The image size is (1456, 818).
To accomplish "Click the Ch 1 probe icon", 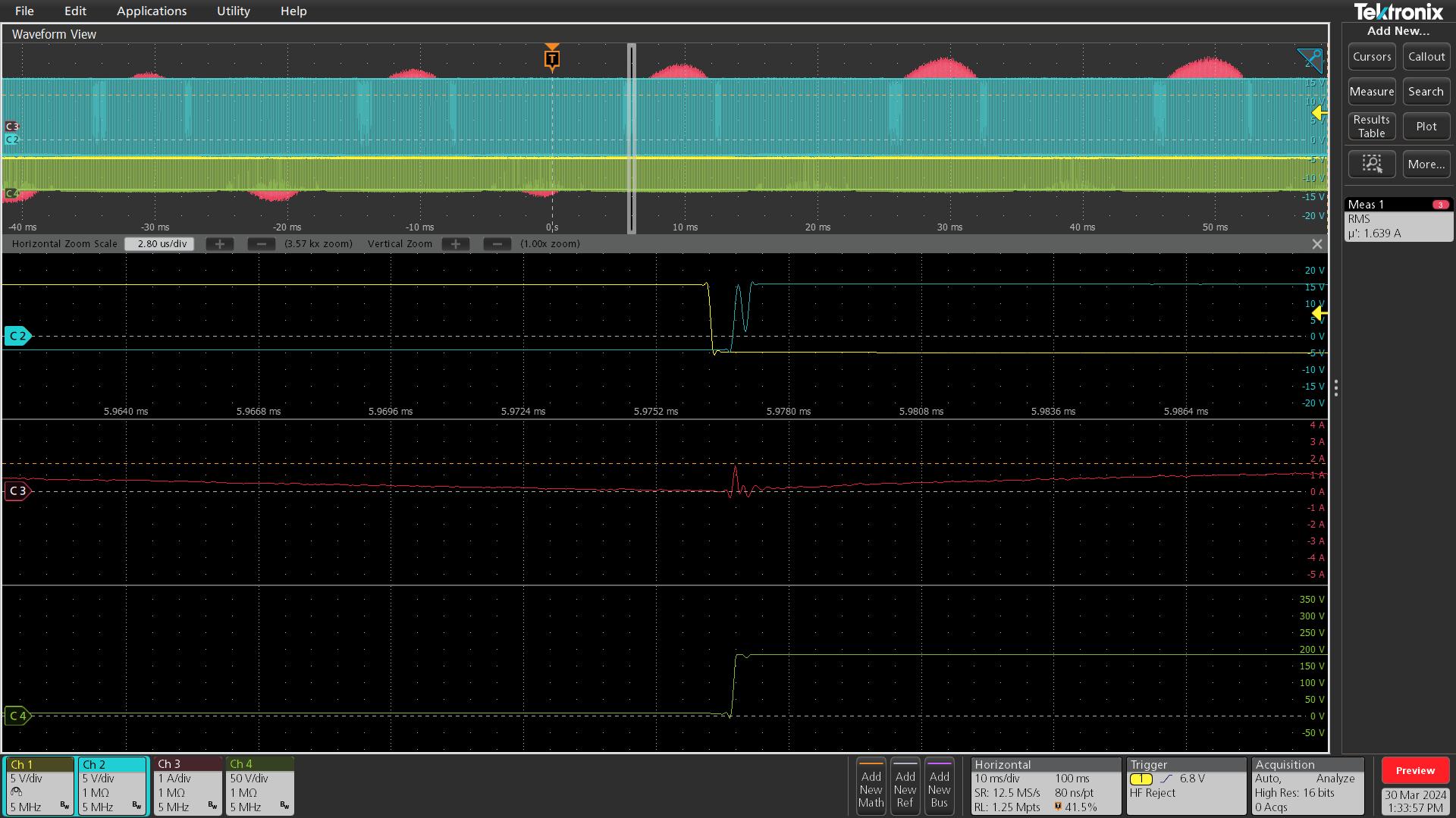I will [16, 792].
